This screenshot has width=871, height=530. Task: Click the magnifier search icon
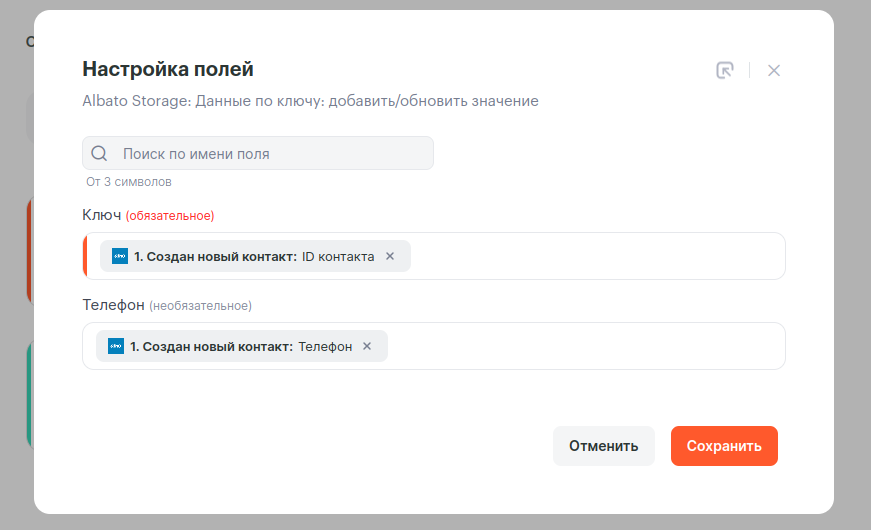(x=99, y=154)
